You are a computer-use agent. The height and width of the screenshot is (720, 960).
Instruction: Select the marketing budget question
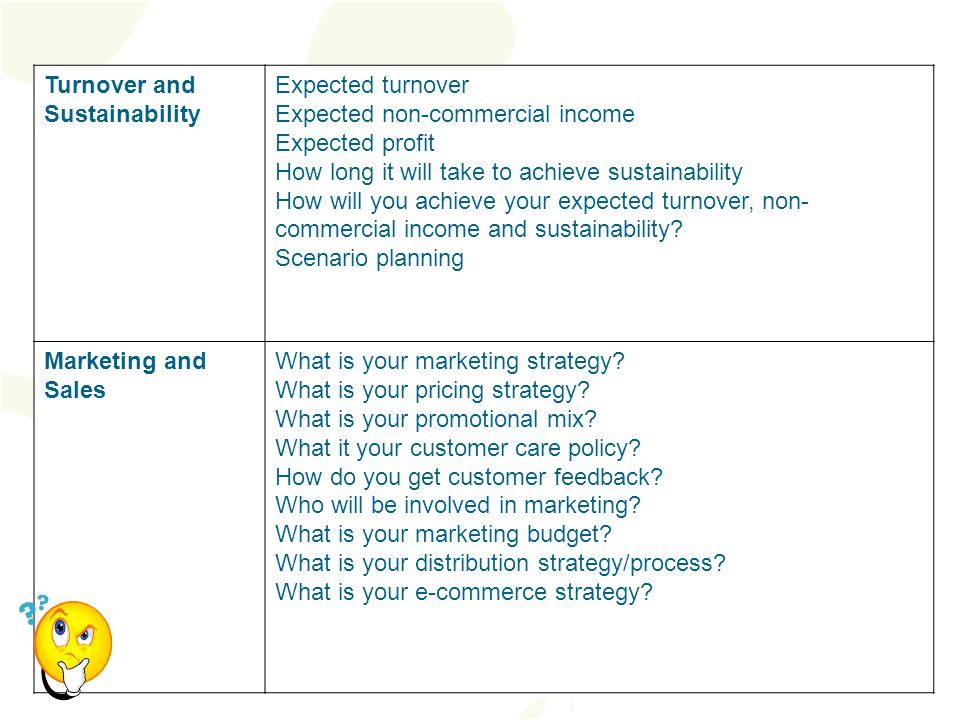tap(443, 534)
